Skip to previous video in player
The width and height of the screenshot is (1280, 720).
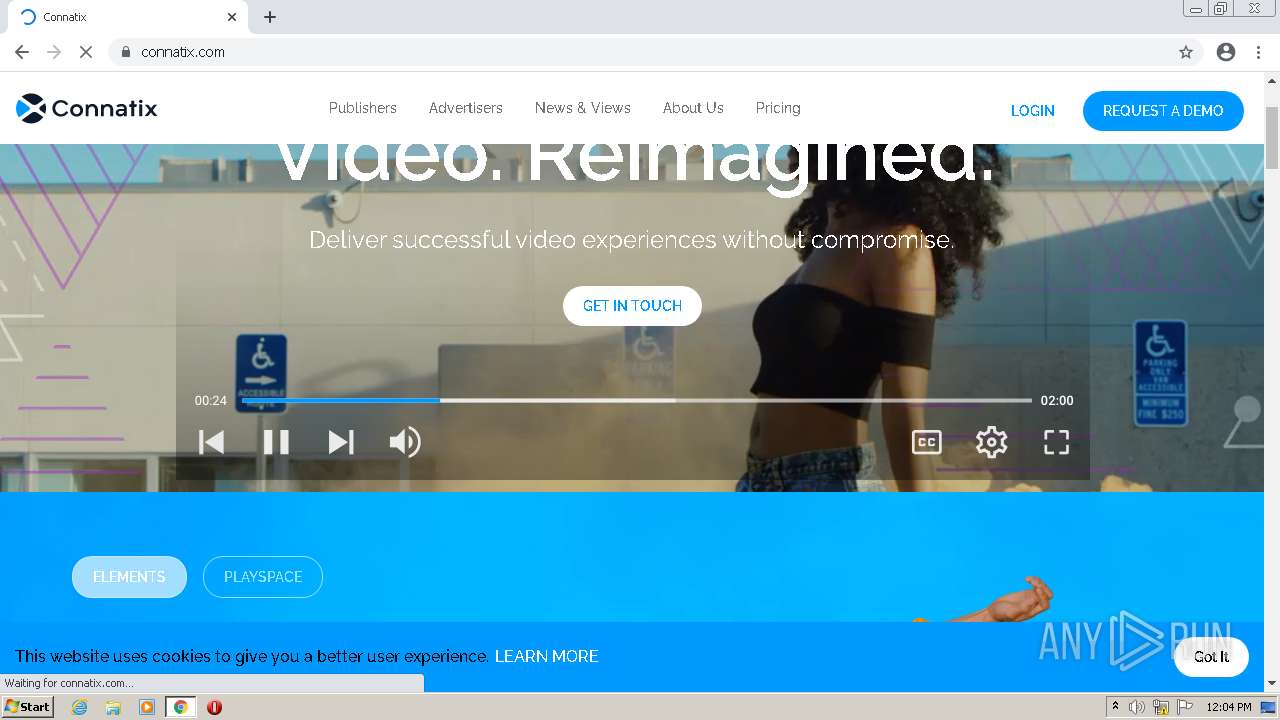point(211,442)
